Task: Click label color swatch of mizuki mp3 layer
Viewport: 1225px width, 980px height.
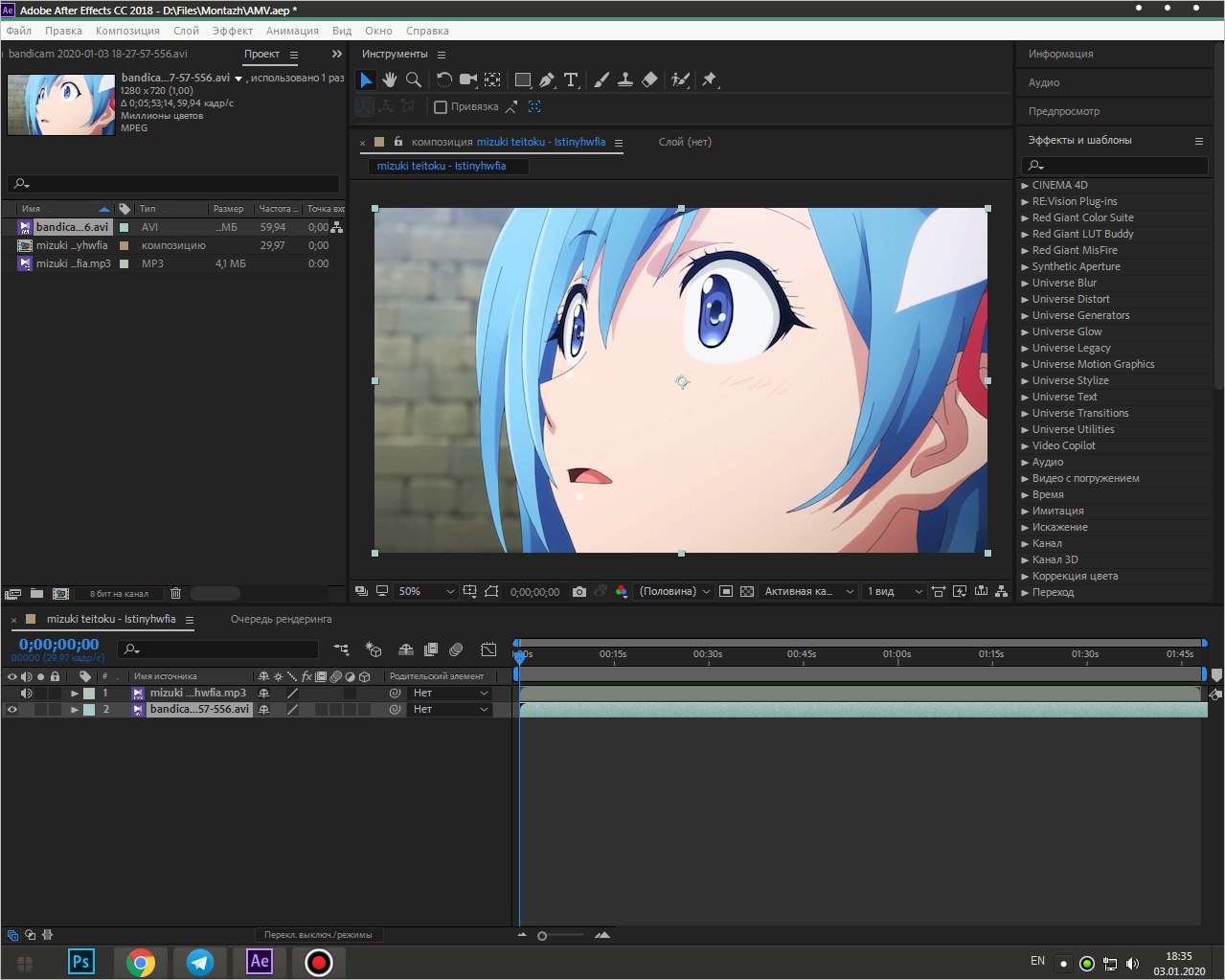Action: [x=89, y=693]
